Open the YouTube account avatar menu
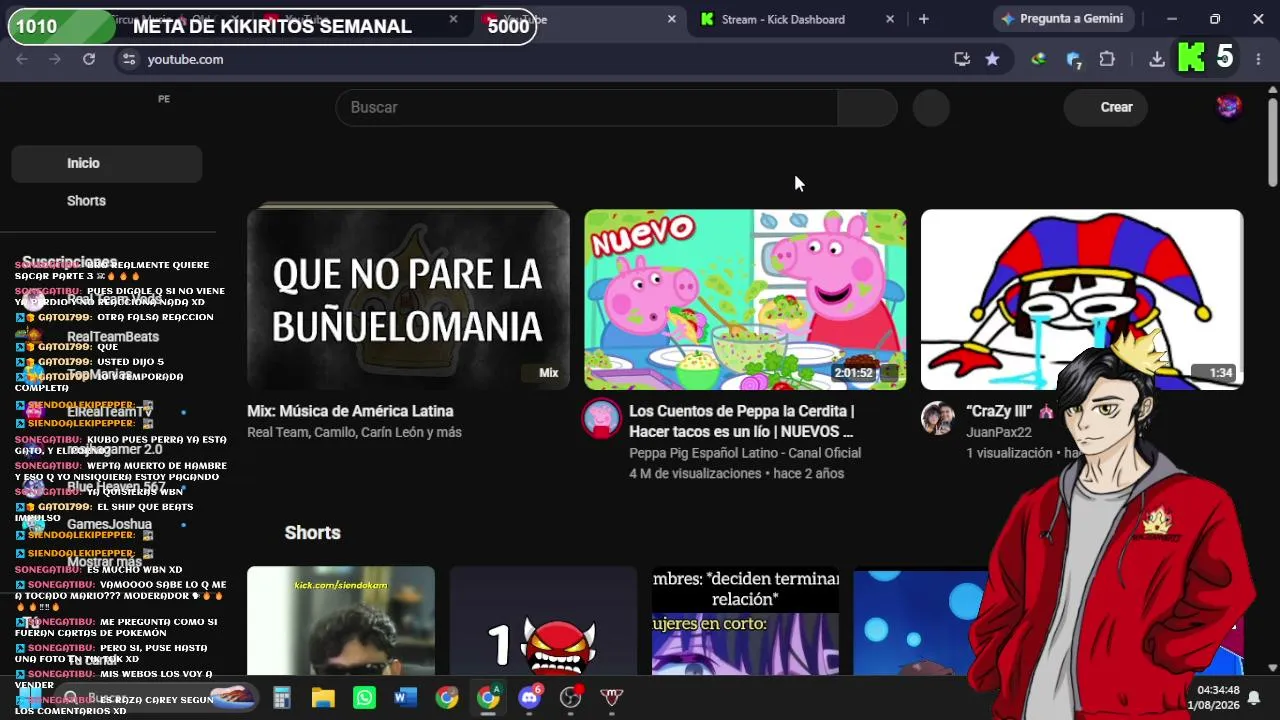Screen dimensions: 1280x720 point(1229,106)
